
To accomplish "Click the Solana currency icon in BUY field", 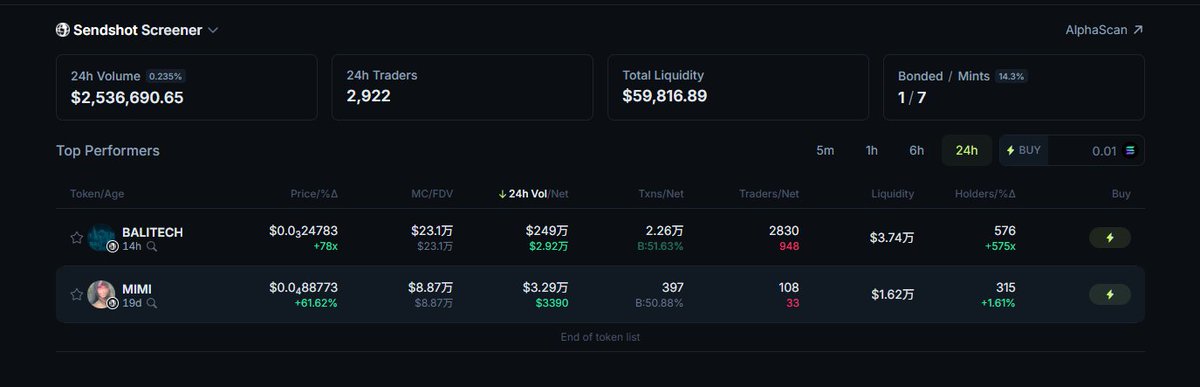I will [1131, 150].
